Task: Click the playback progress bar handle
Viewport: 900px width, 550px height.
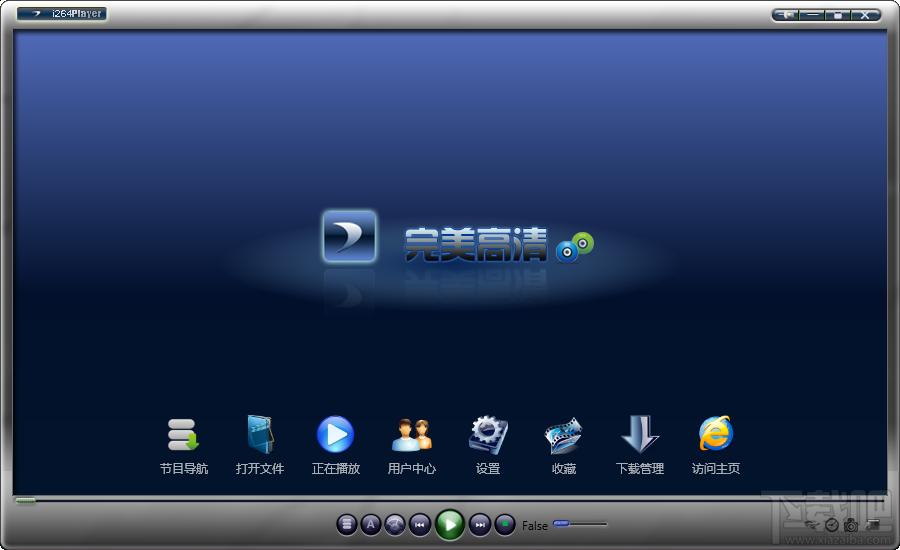Action: click(25, 501)
